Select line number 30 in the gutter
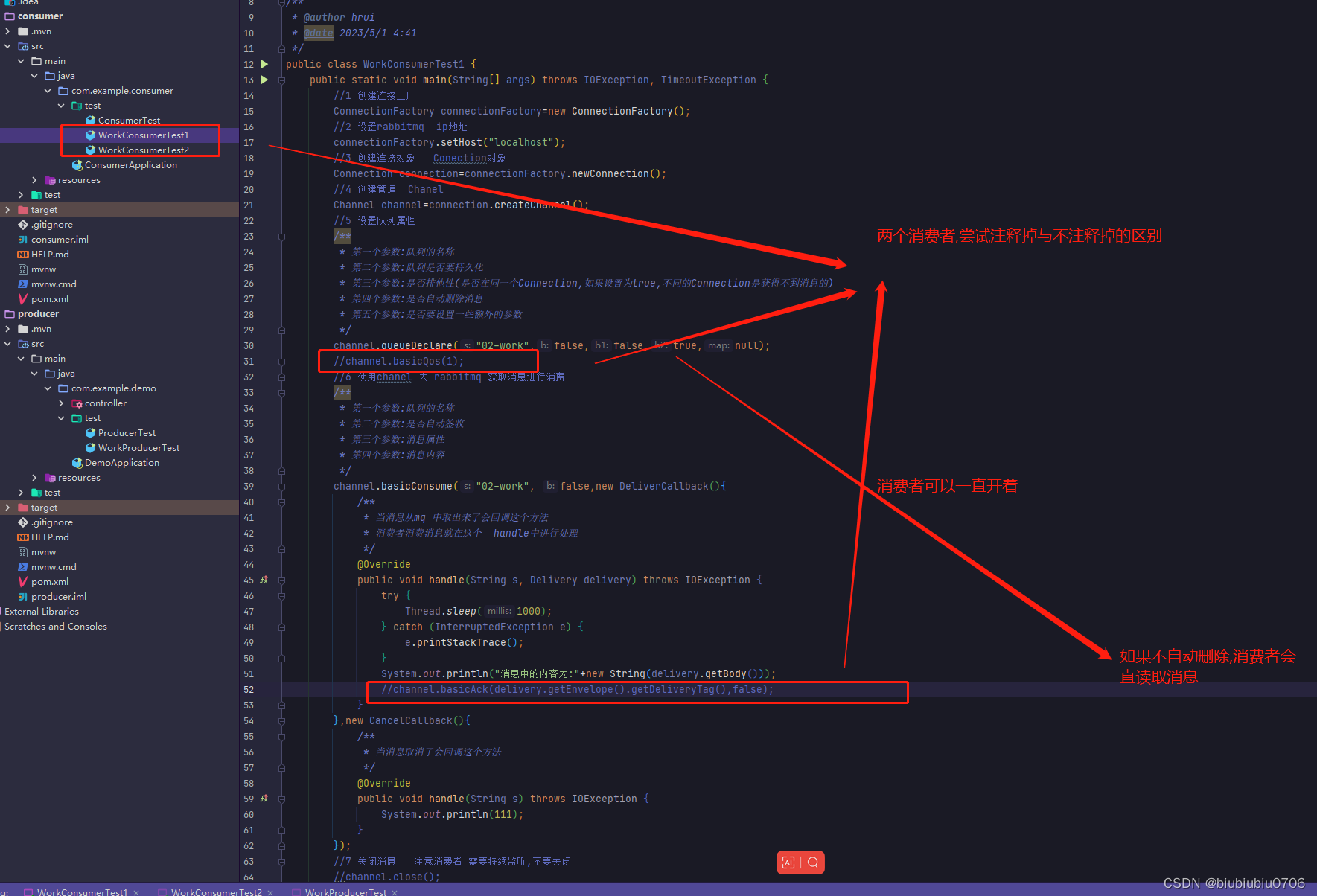The width and height of the screenshot is (1317, 896). 249,345
